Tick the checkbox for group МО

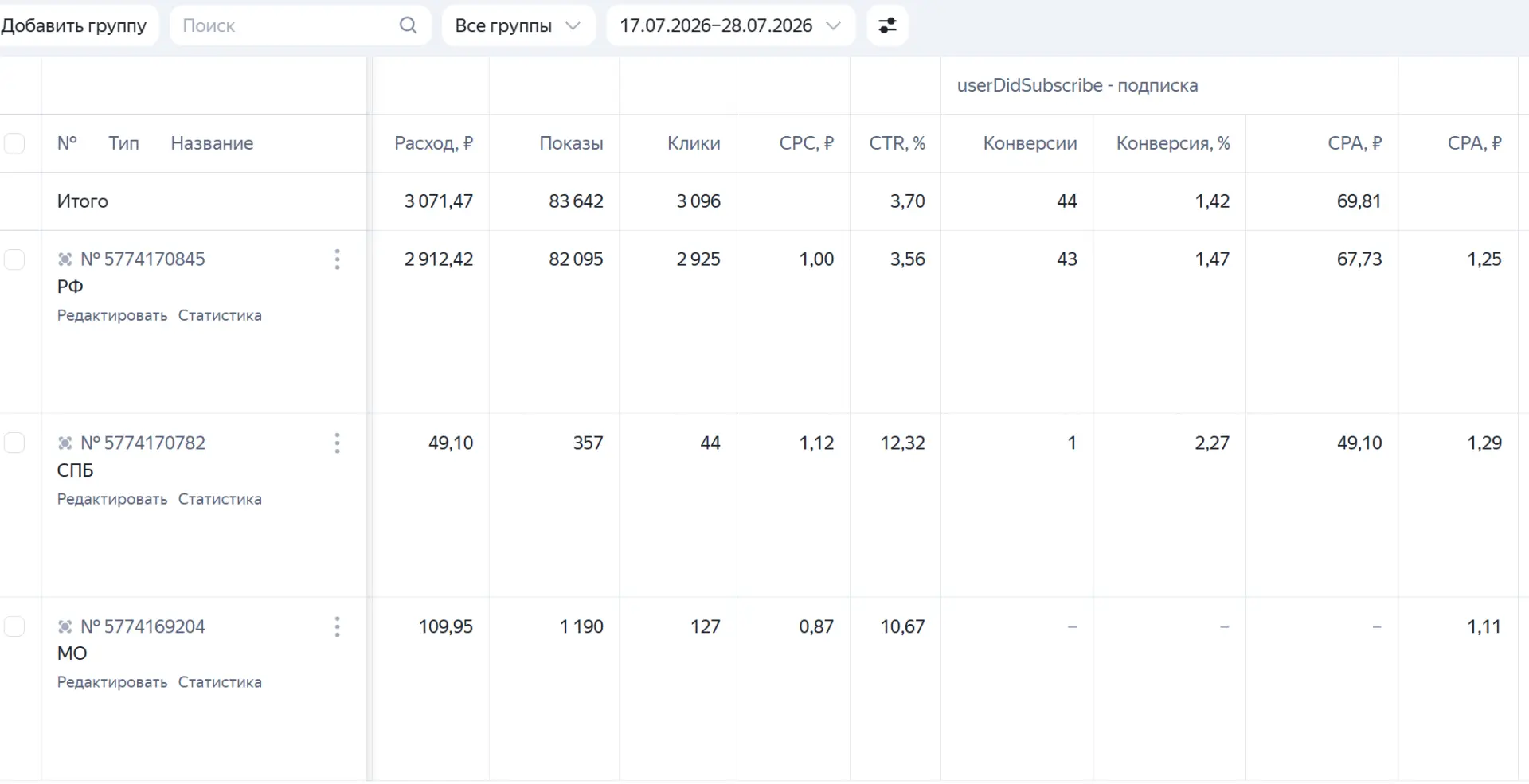(x=14, y=626)
